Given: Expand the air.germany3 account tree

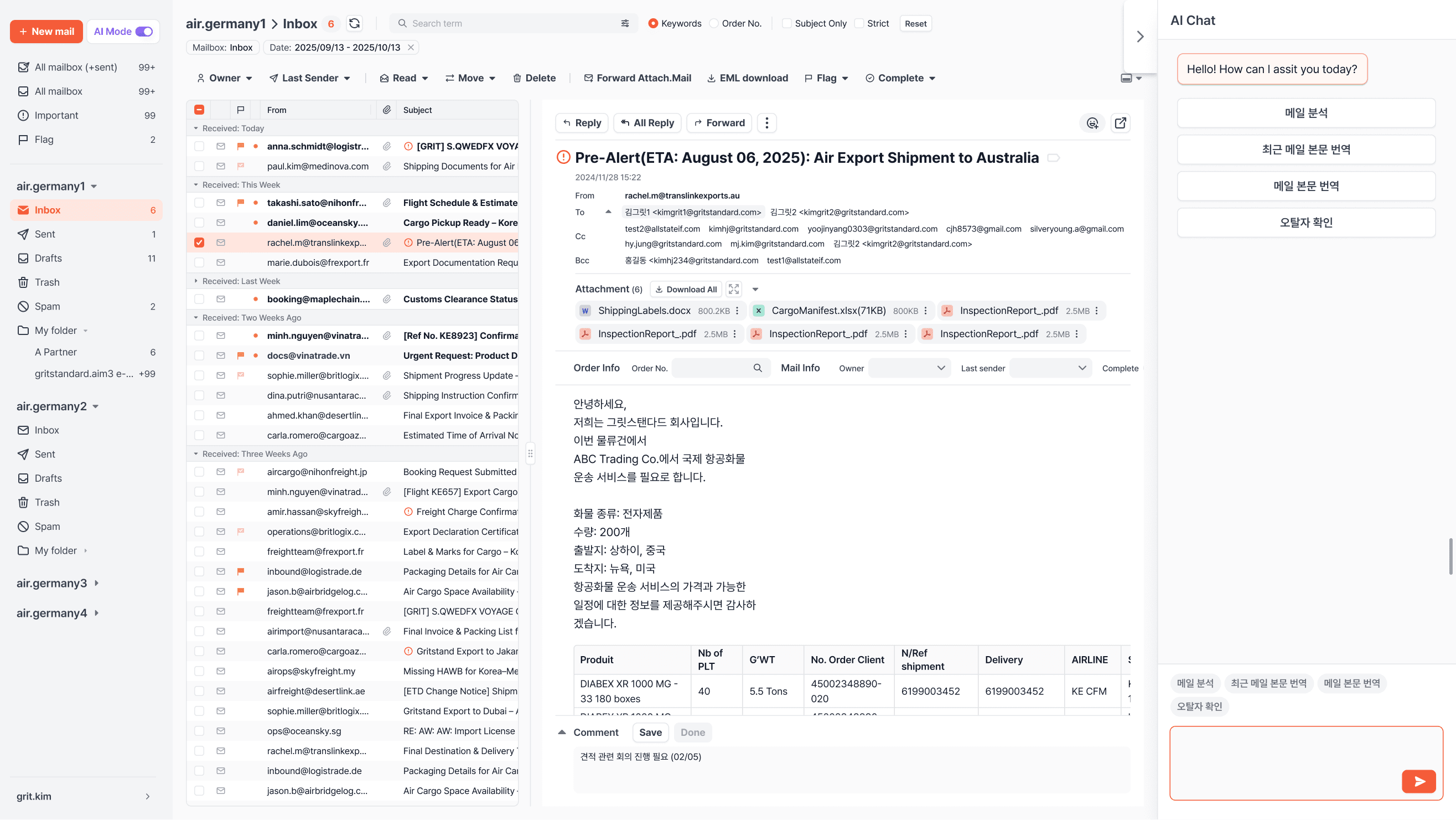Looking at the screenshot, I should (x=97, y=583).
